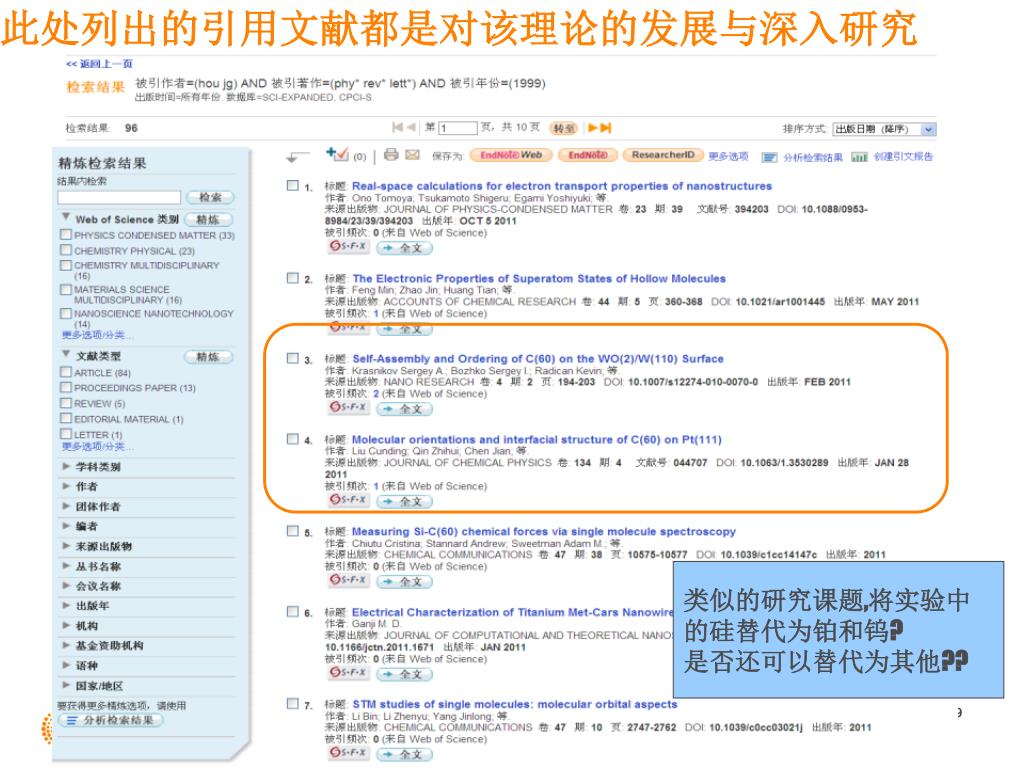Open S-F-X link for Self-Assembly C(60) record
The image size is (1024, 768).
pos(349,407)
